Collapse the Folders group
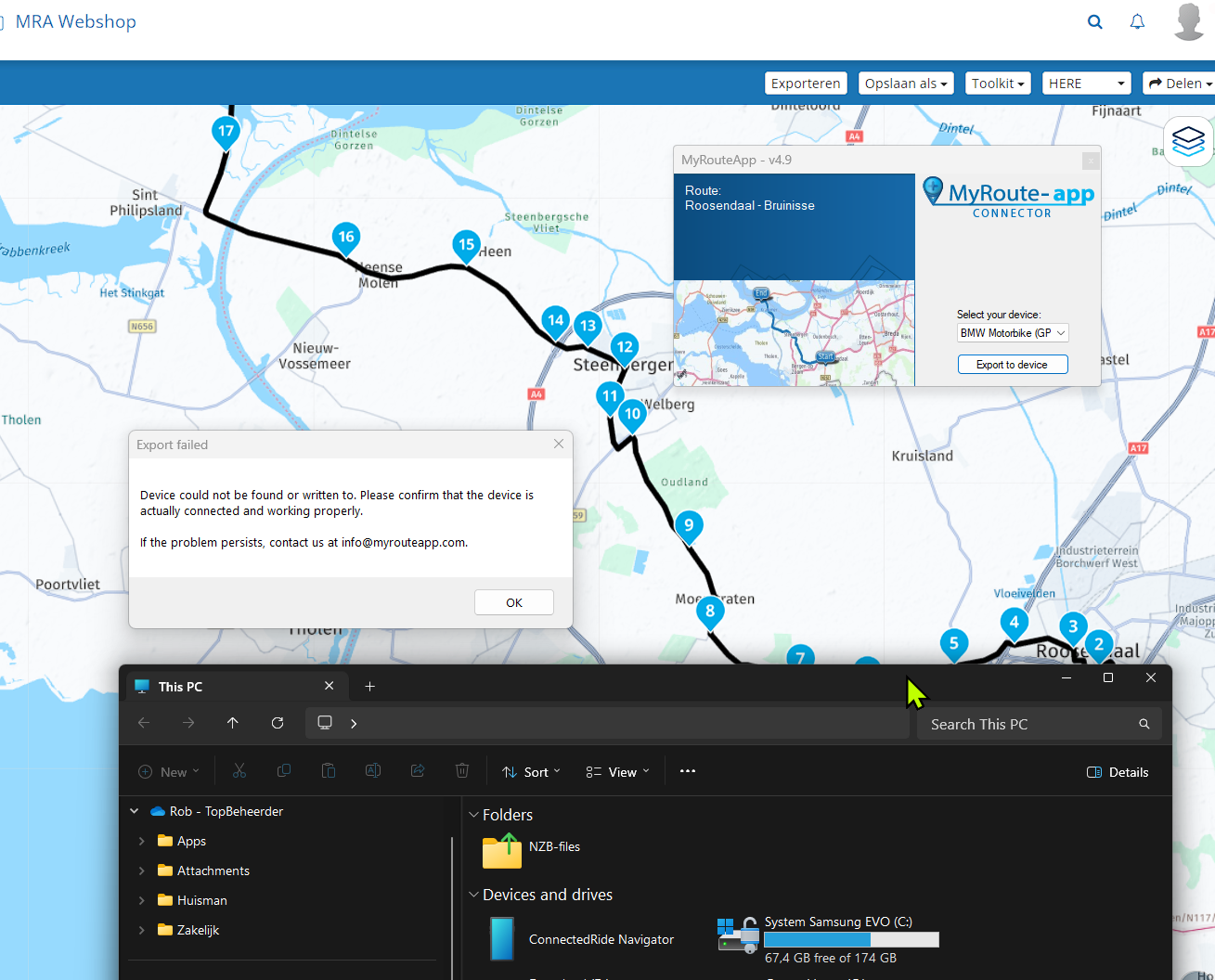Screen dimensions: 1215x980 click(x=474, y=815)
